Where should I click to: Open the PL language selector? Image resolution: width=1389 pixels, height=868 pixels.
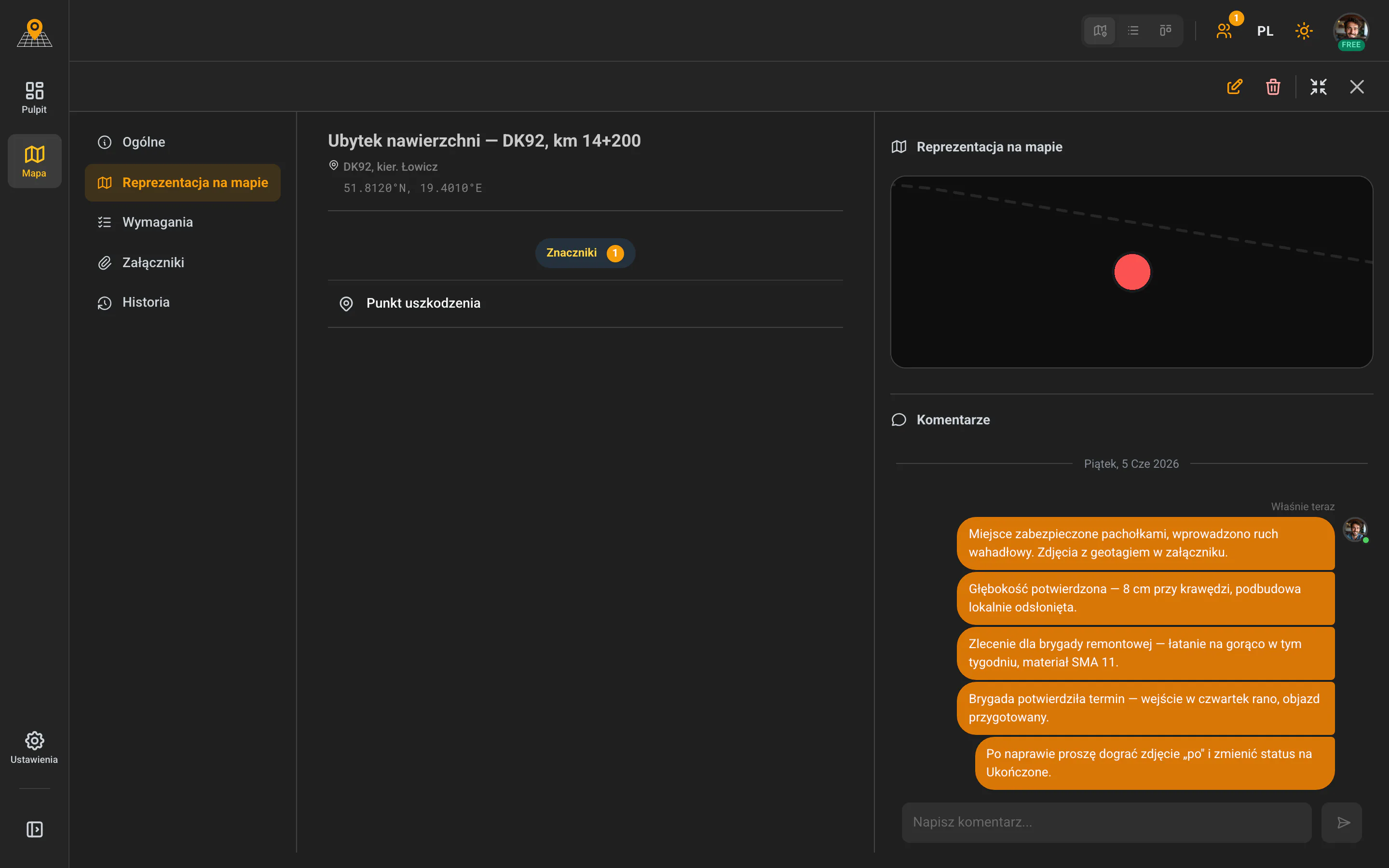pos(1265,31)
